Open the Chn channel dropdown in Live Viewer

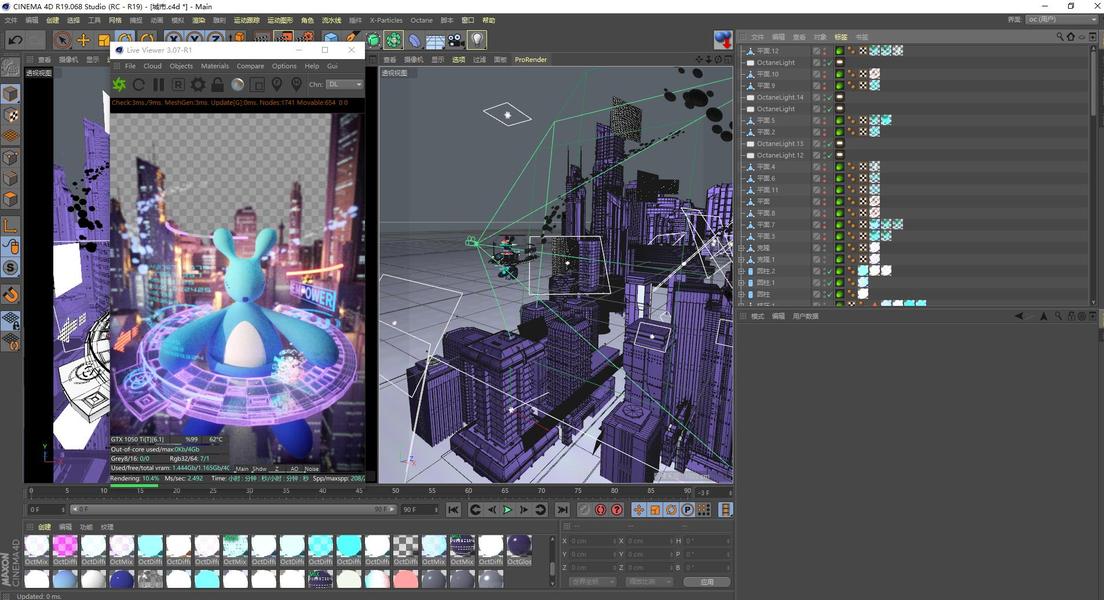344,85
